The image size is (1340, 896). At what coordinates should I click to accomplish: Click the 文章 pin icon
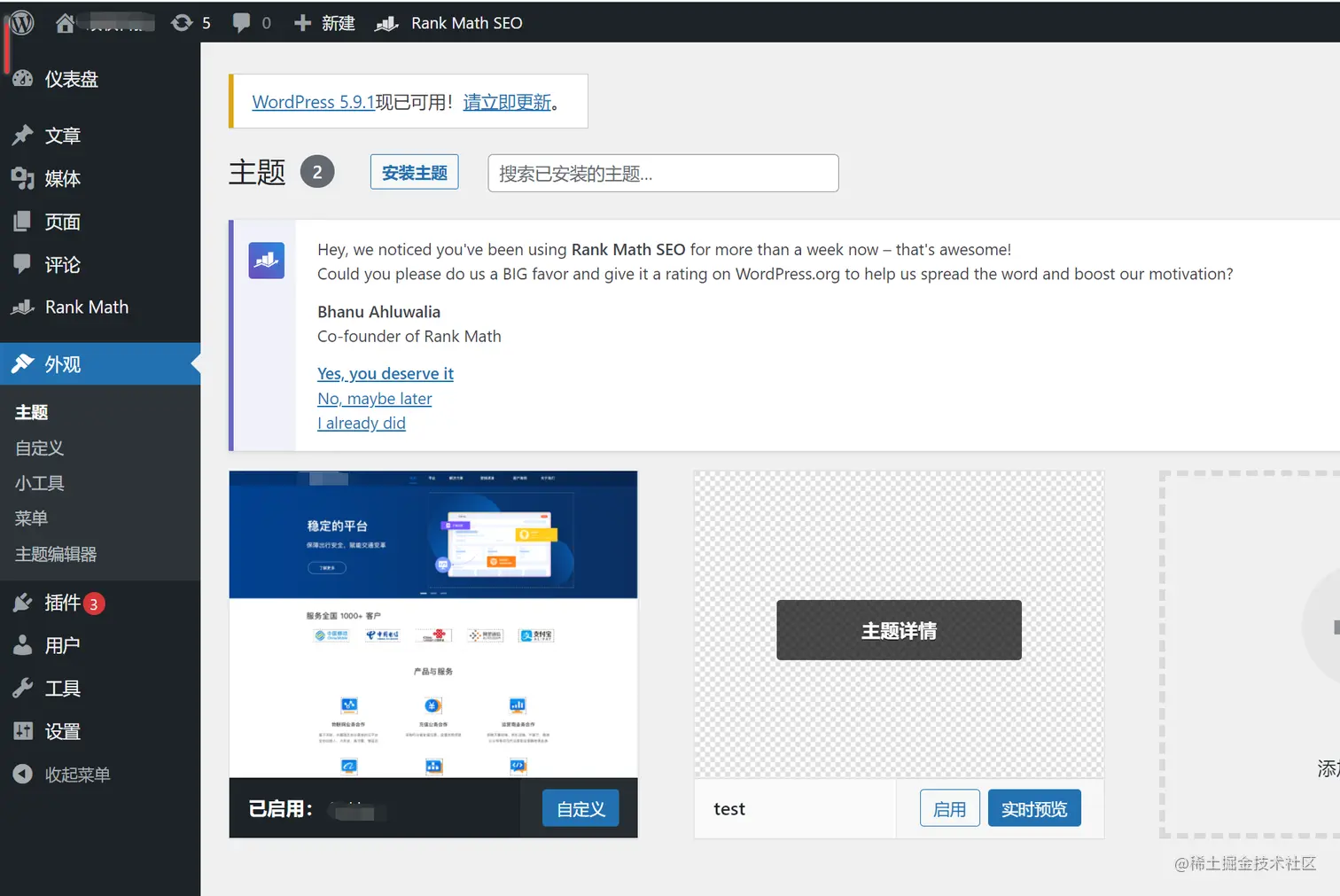22,136
